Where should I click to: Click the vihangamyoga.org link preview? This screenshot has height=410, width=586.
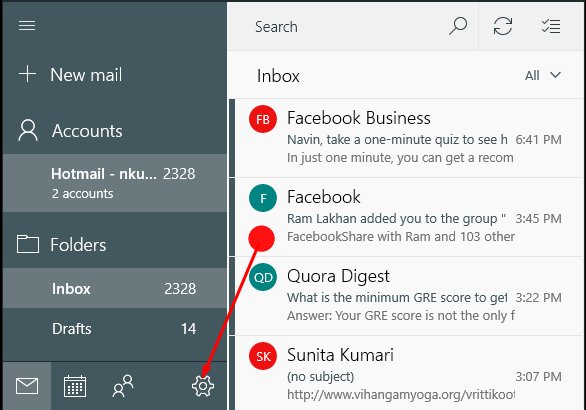coord(401,394)
